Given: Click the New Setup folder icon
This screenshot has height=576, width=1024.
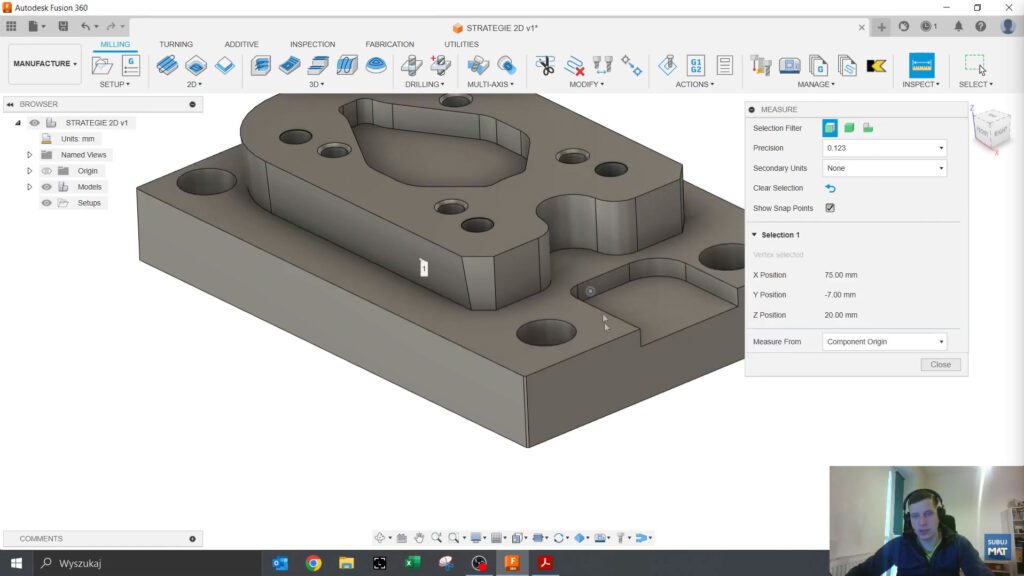Looking at the screenshot, I should pyautogui.click(x=102, y=66).
